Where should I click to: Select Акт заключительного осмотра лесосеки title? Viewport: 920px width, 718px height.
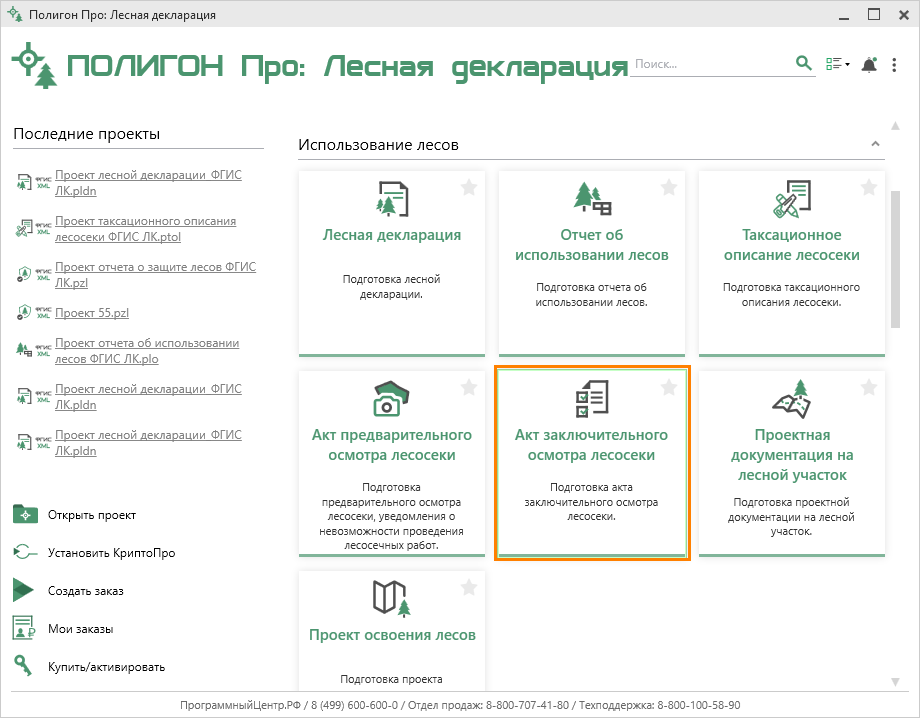click(x=591, y=445)
